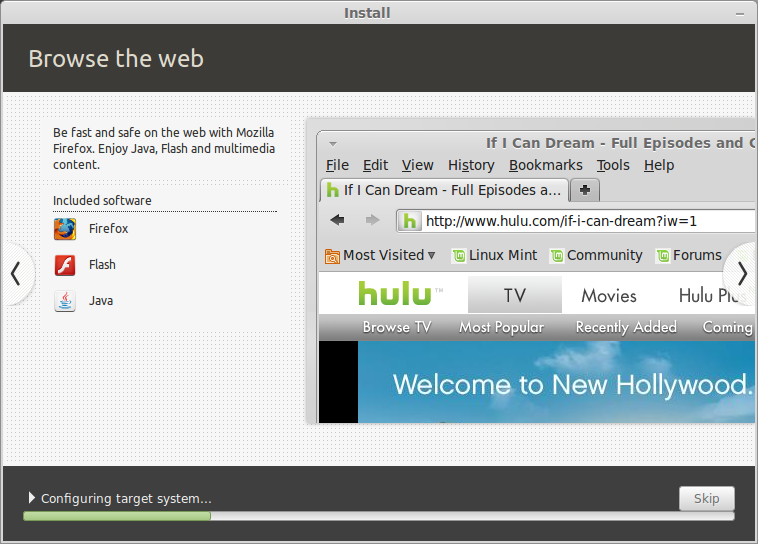Open the Most Visited dropdown arrow
Viewport: 758px width, 544px height.
(x=431, y=255)
